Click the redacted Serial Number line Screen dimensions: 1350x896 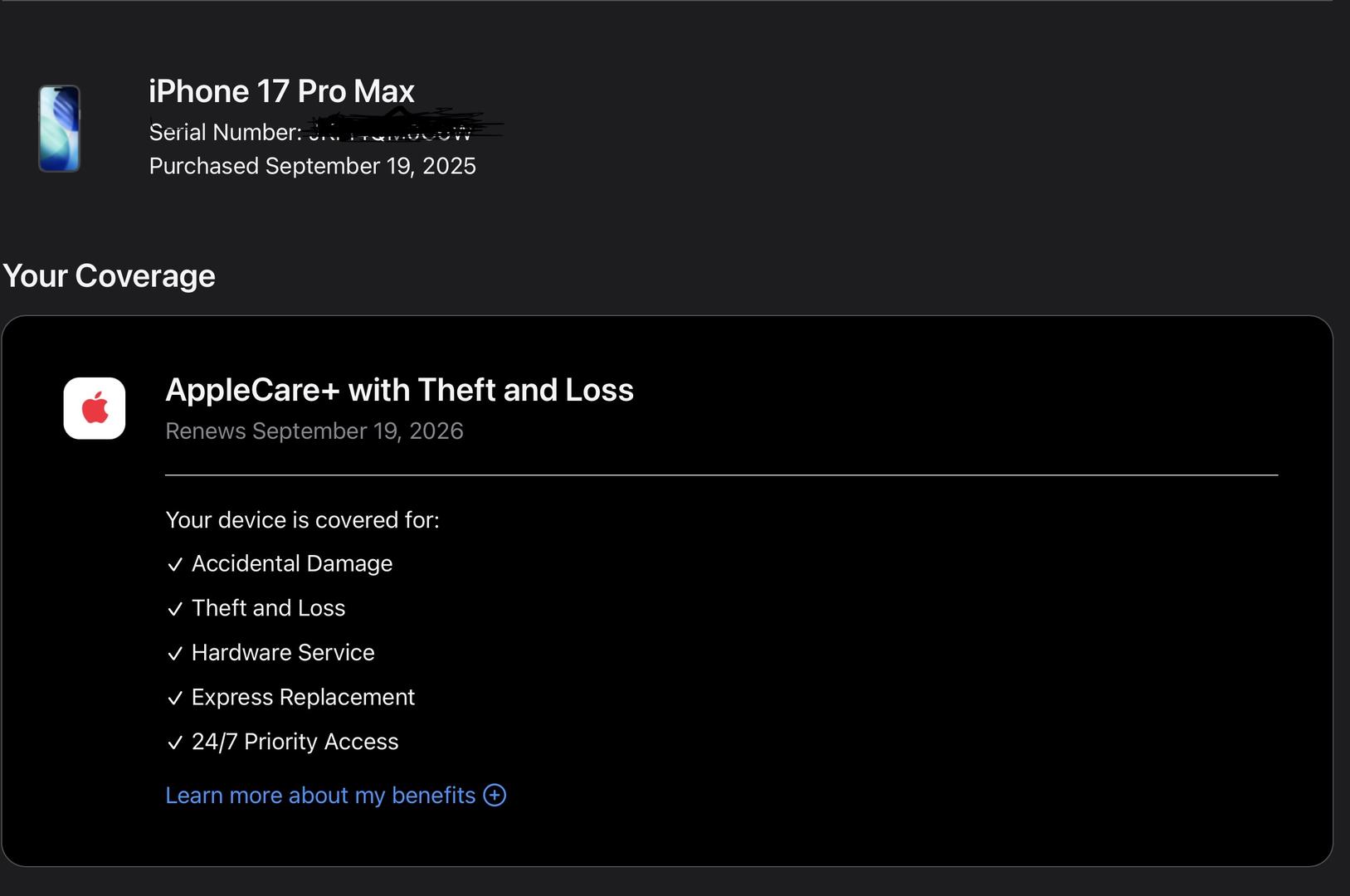[x=310, y=131]
